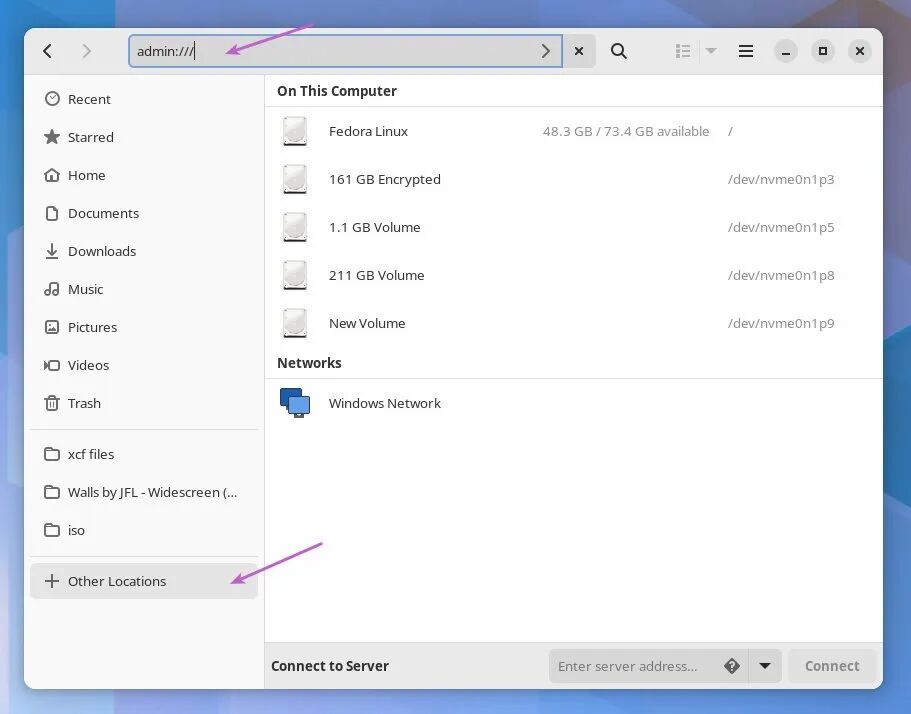Go to Home in the sidebar
The image size is (911, 714).
[x=144, y=175]
